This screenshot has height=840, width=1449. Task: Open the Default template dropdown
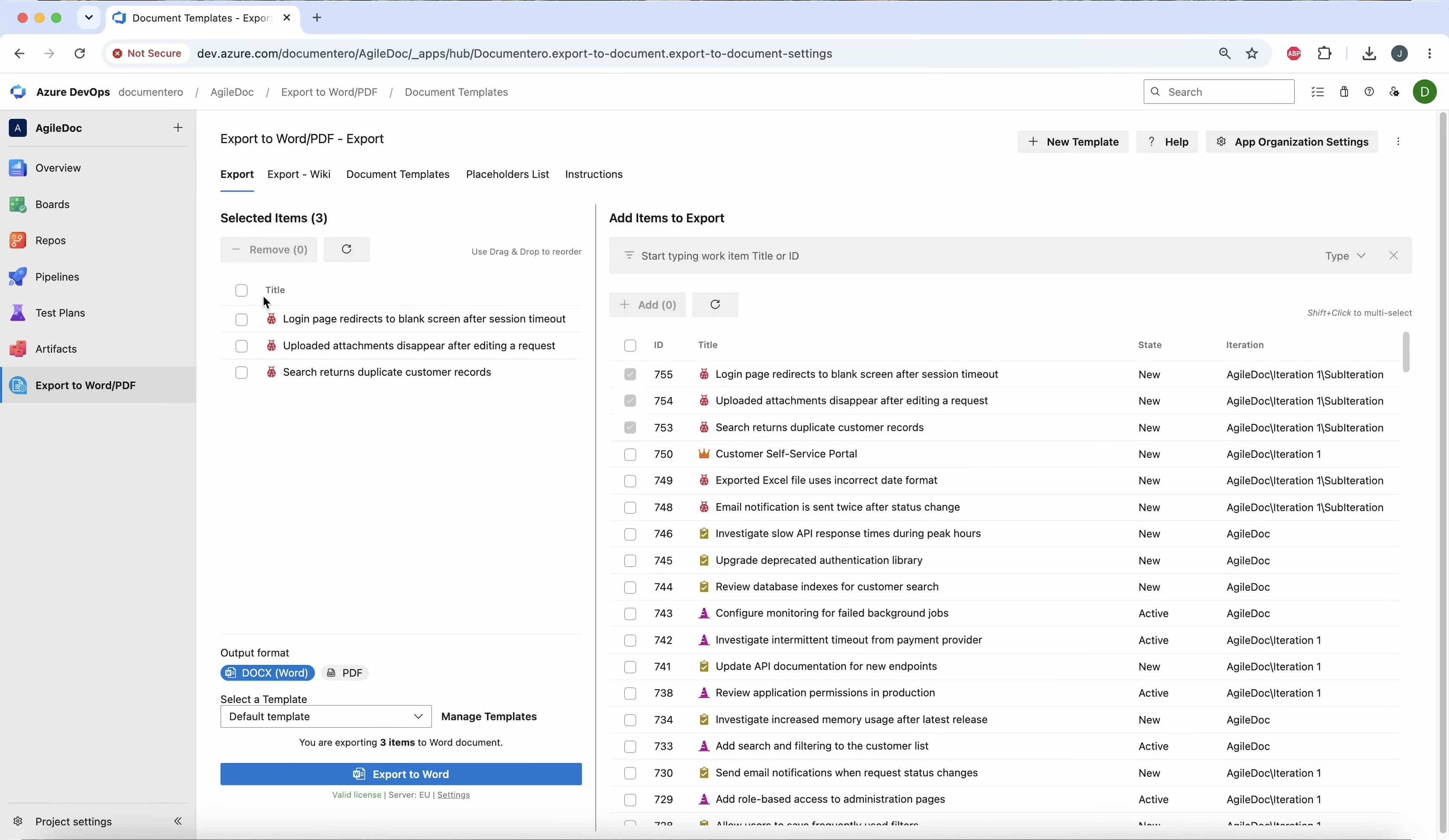(326, 716)
